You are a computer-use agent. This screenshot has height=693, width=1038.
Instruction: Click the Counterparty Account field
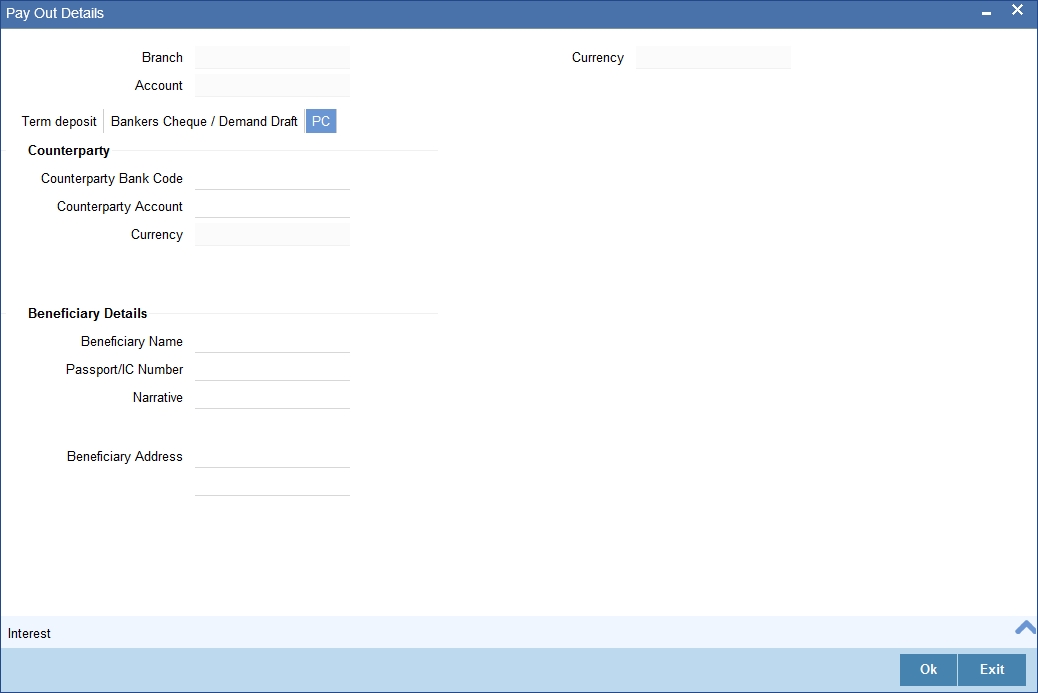point(272,207)
